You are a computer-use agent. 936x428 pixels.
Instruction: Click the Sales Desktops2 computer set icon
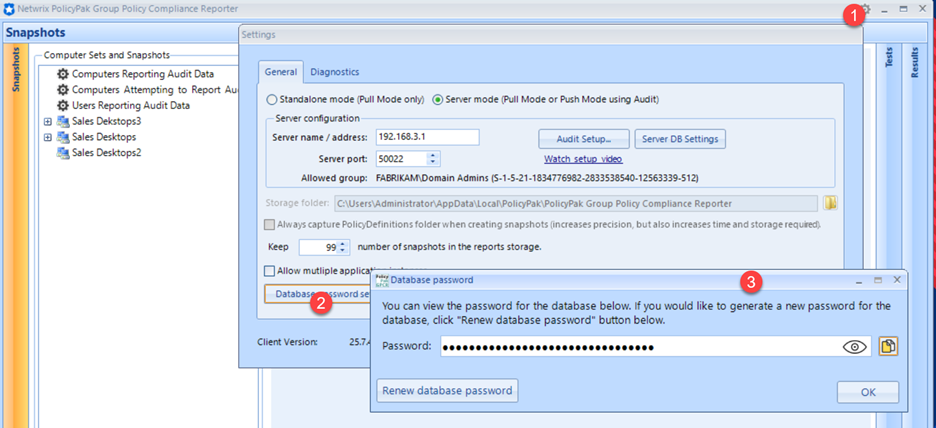pos(63,153)
